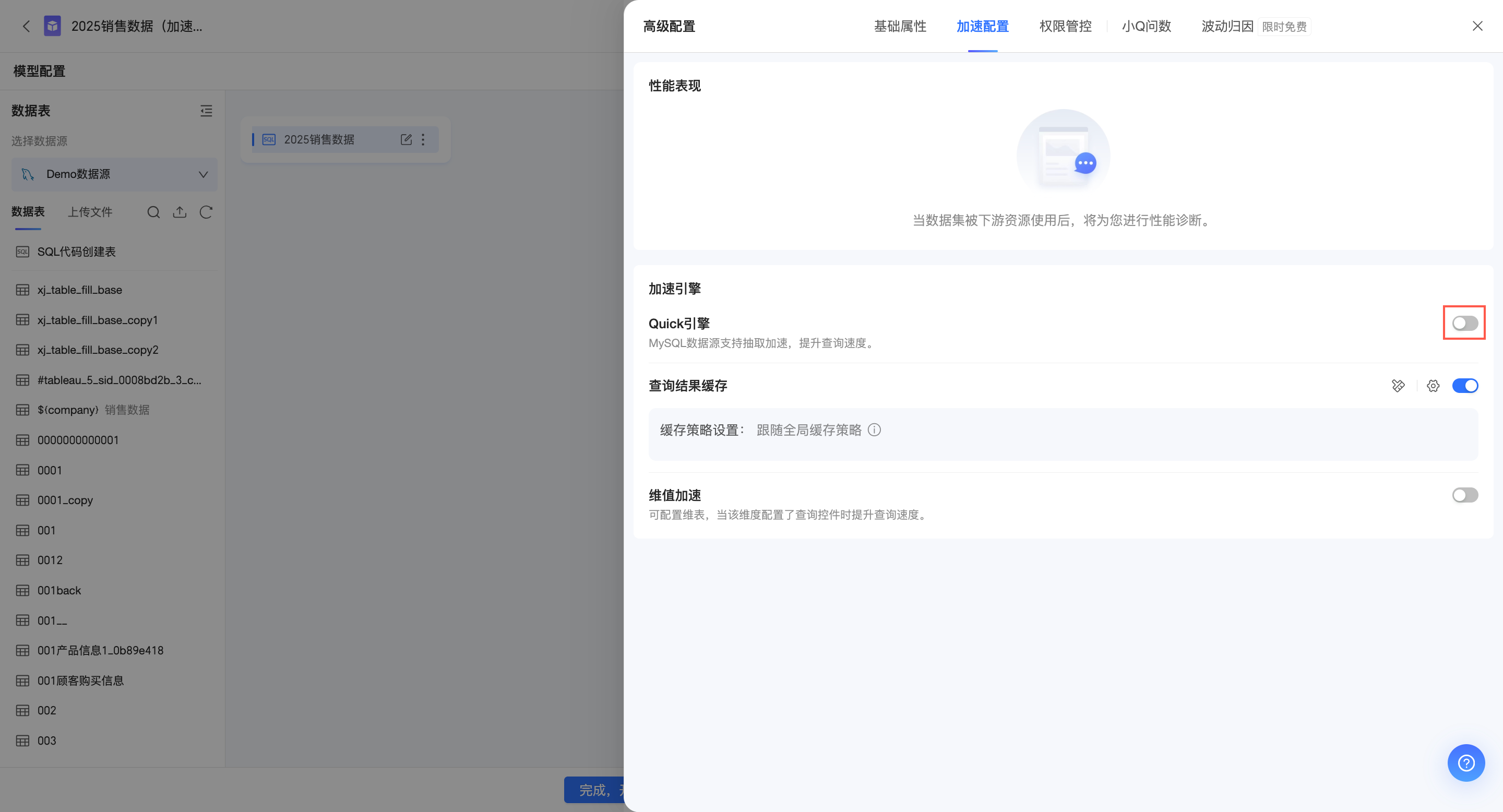1503x812 pixels.
Task: Refresh the data table list
Action: click(x=206, y=212)
